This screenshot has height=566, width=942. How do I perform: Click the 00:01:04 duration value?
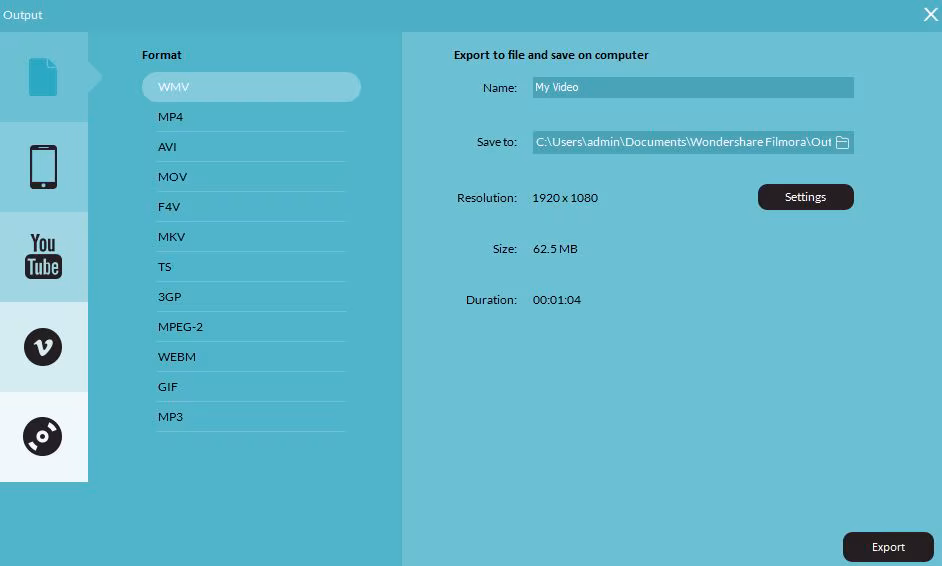(557, 300)
